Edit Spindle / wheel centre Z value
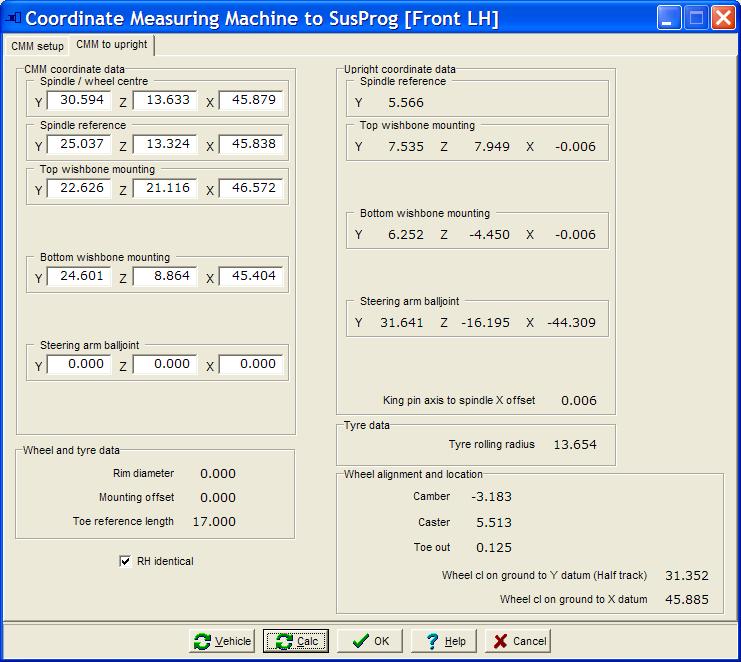741x662 pixels. [164, 101]
